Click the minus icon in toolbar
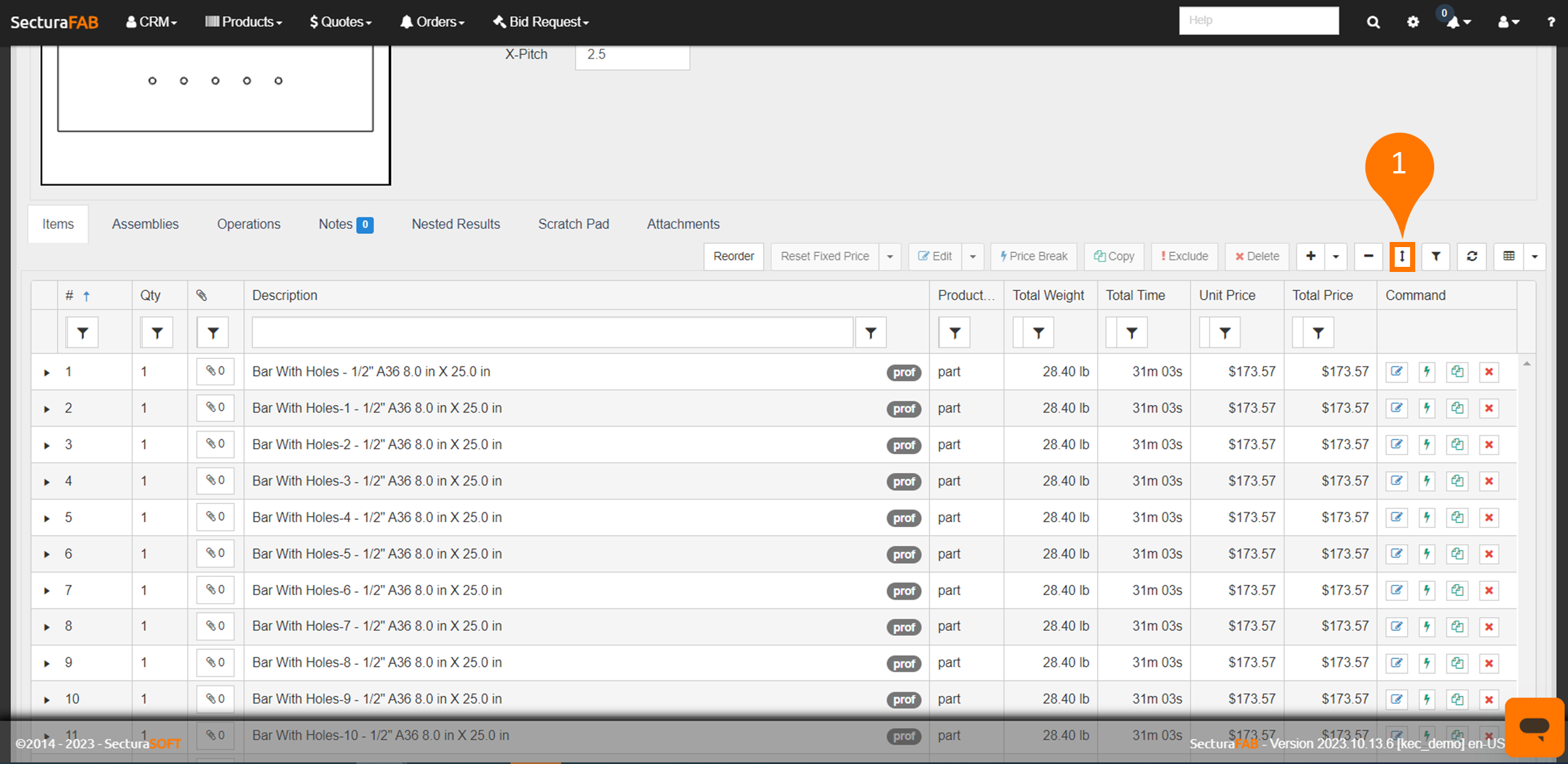Viewport: 1568px width, 764px height. (1368, 257)
